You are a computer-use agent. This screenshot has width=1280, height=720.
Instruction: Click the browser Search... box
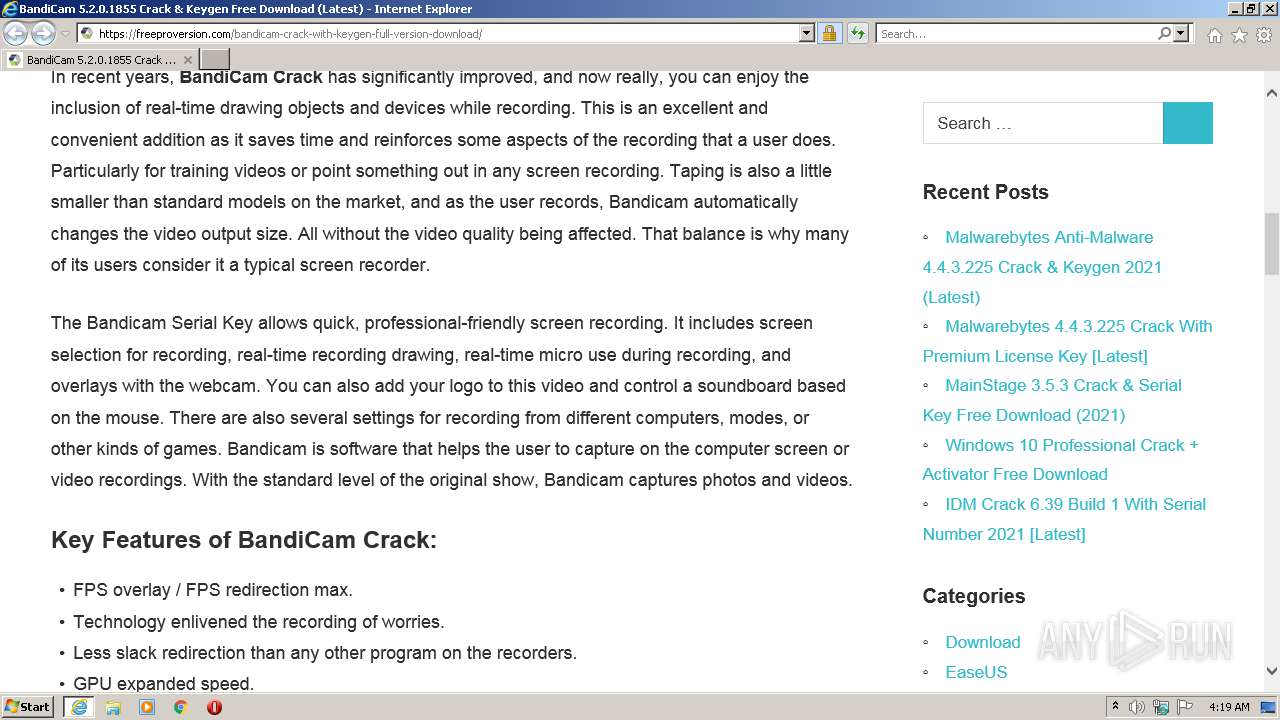click(x=1016, y=33)
